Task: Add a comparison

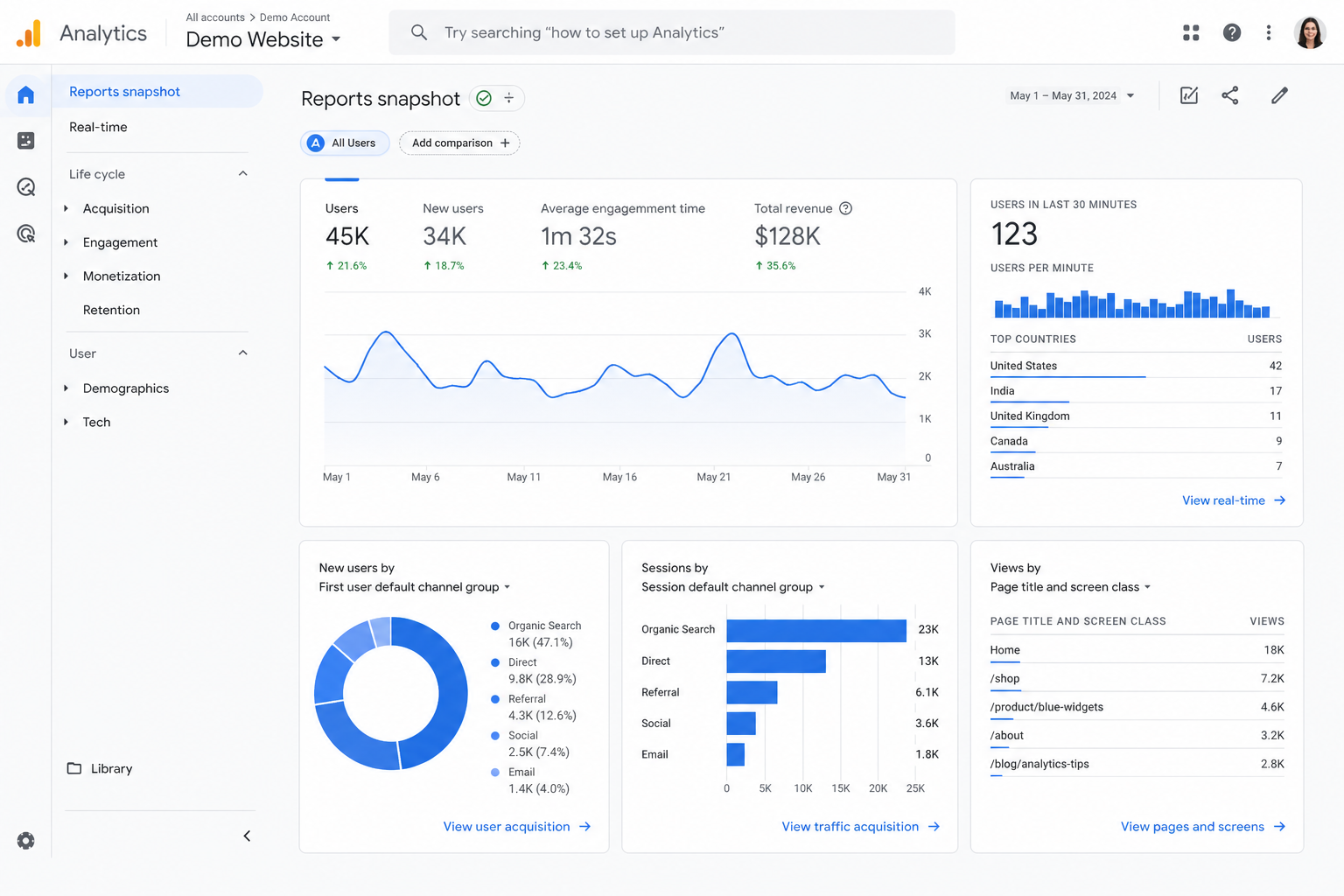Action: tap(459, 143)
